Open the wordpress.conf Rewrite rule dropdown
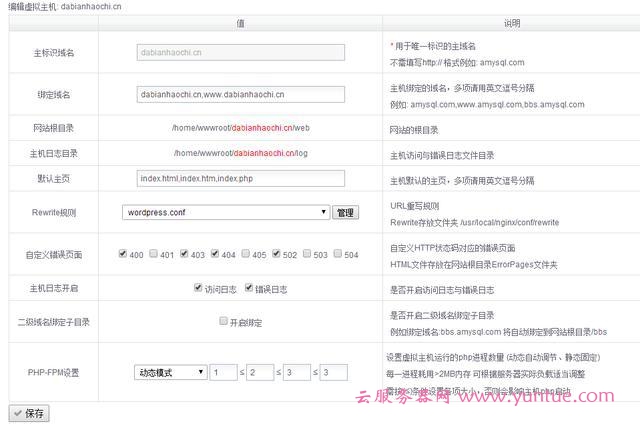This screenshot has height=432, width=640. (x=226, y=213)
